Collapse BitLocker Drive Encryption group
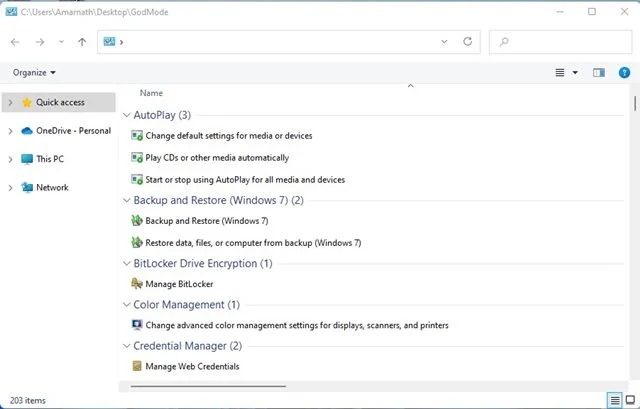The width and height of the screenshot is (640, 409). (x=127, y=263)
